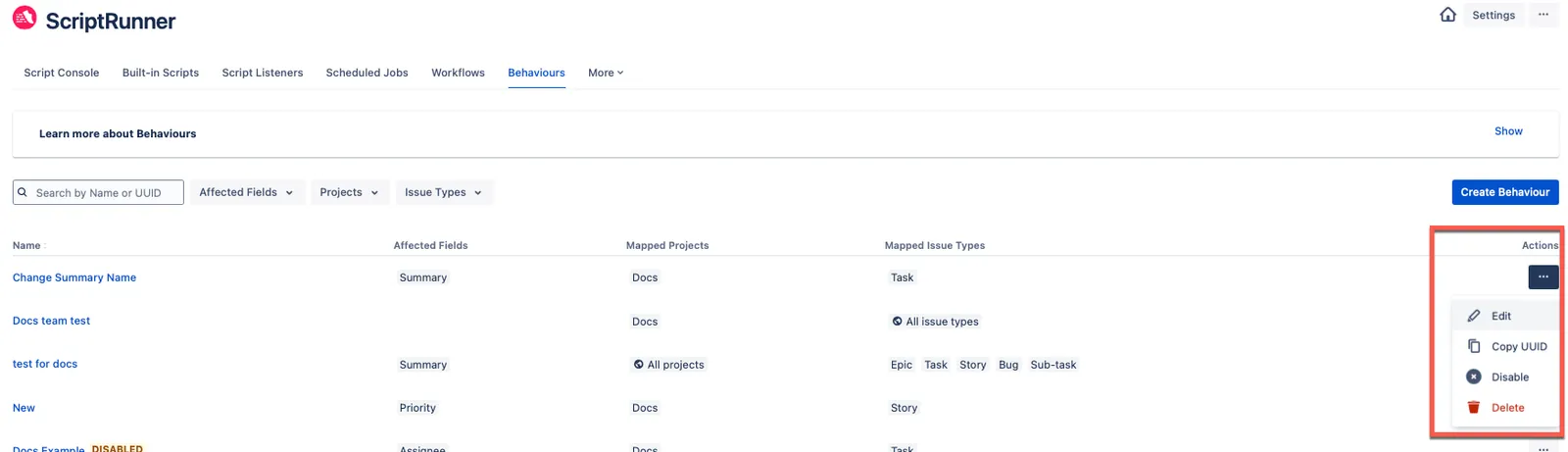Screen dimensions: 1568x452
Task: Click the Learn more about Behaviours heading
Action: [x=118, y=133]
